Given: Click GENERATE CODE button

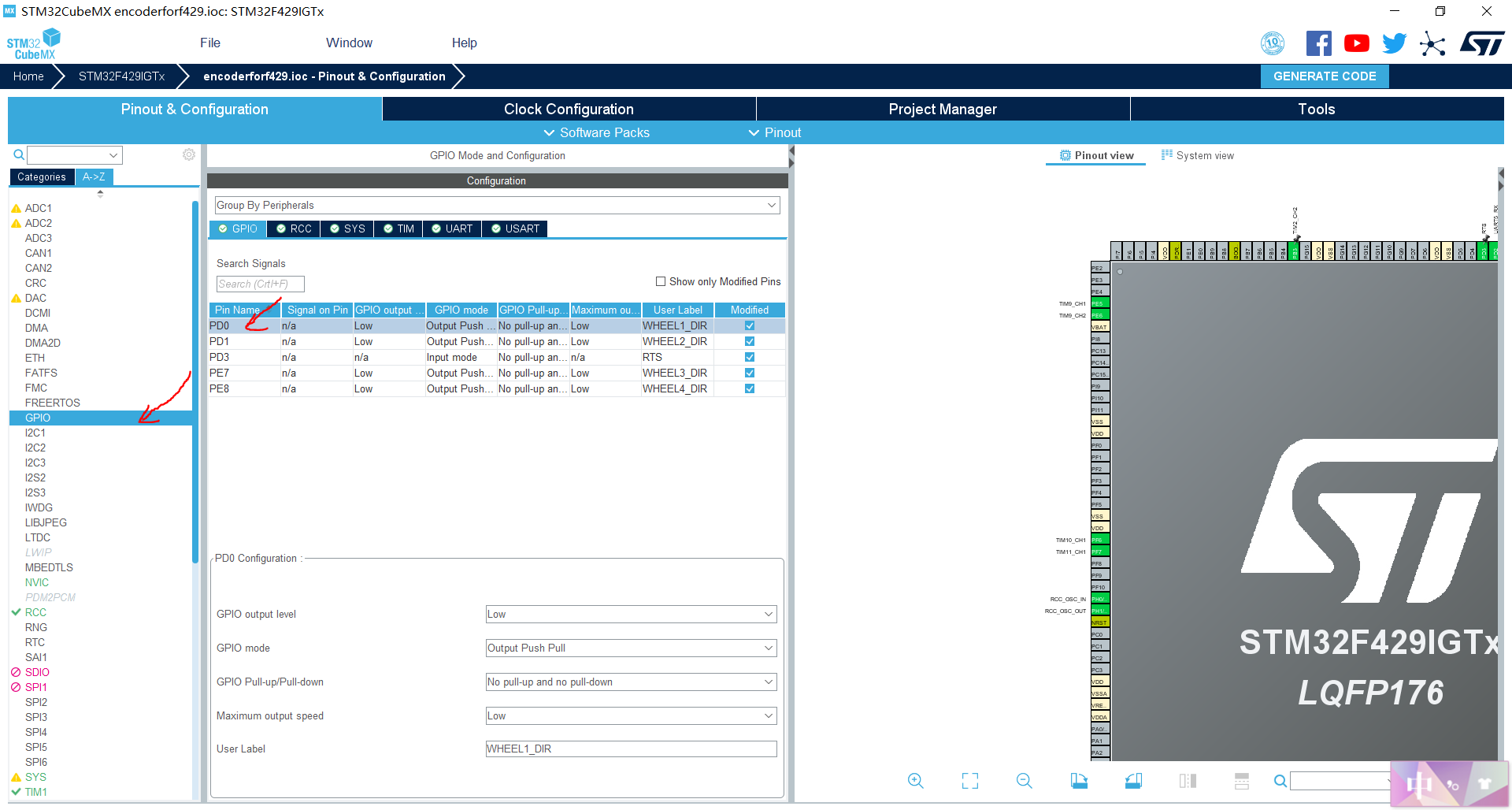Looking at the screenshot, I should pos(1325,76).
